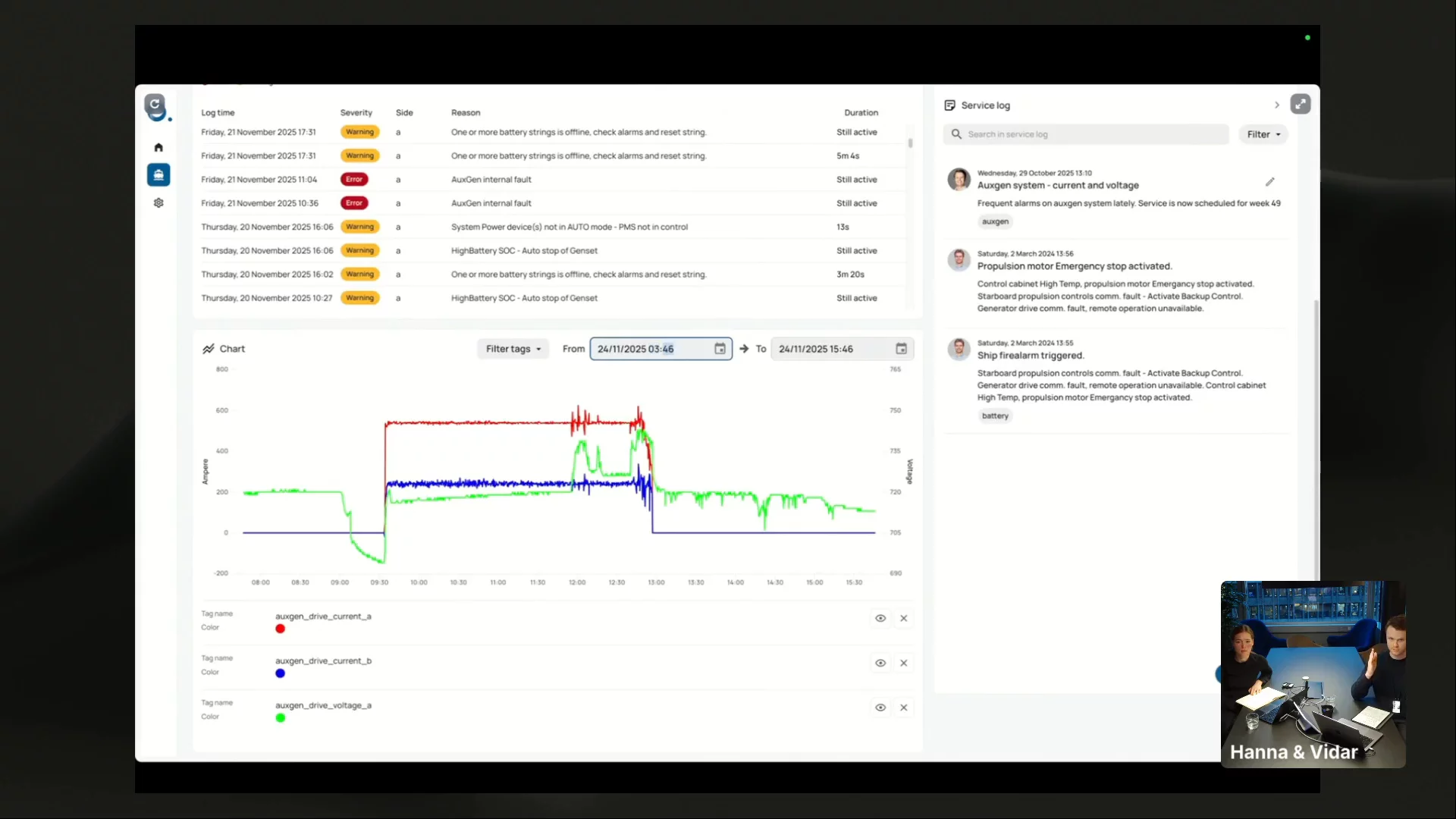The height and width of the screenshot is (819, 1456).
Task: Open the service log Filter dropdown
Action: [x=1263, y=134]
